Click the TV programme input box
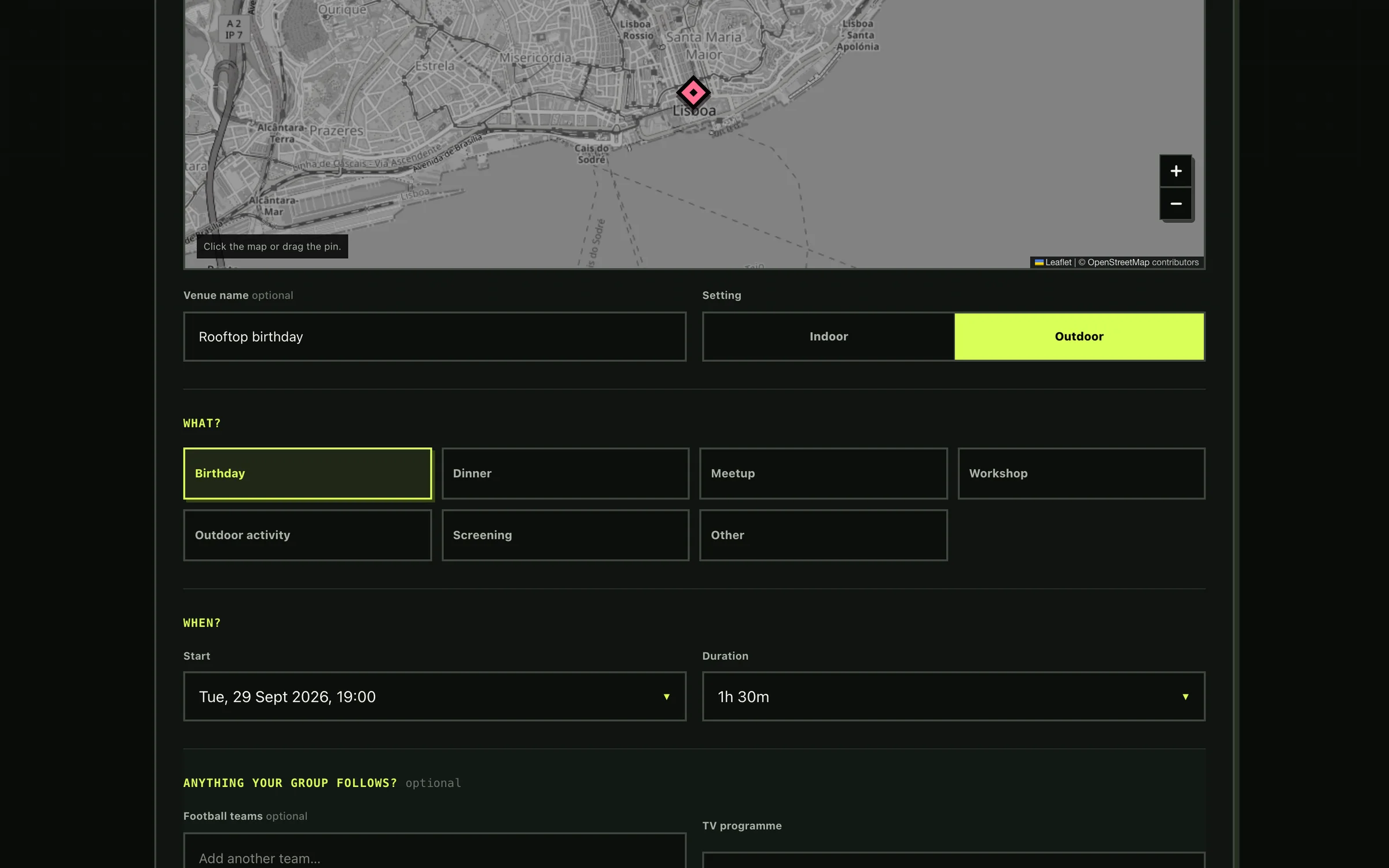Viewport: 1389px width, 868px height. tap(953, 860)
